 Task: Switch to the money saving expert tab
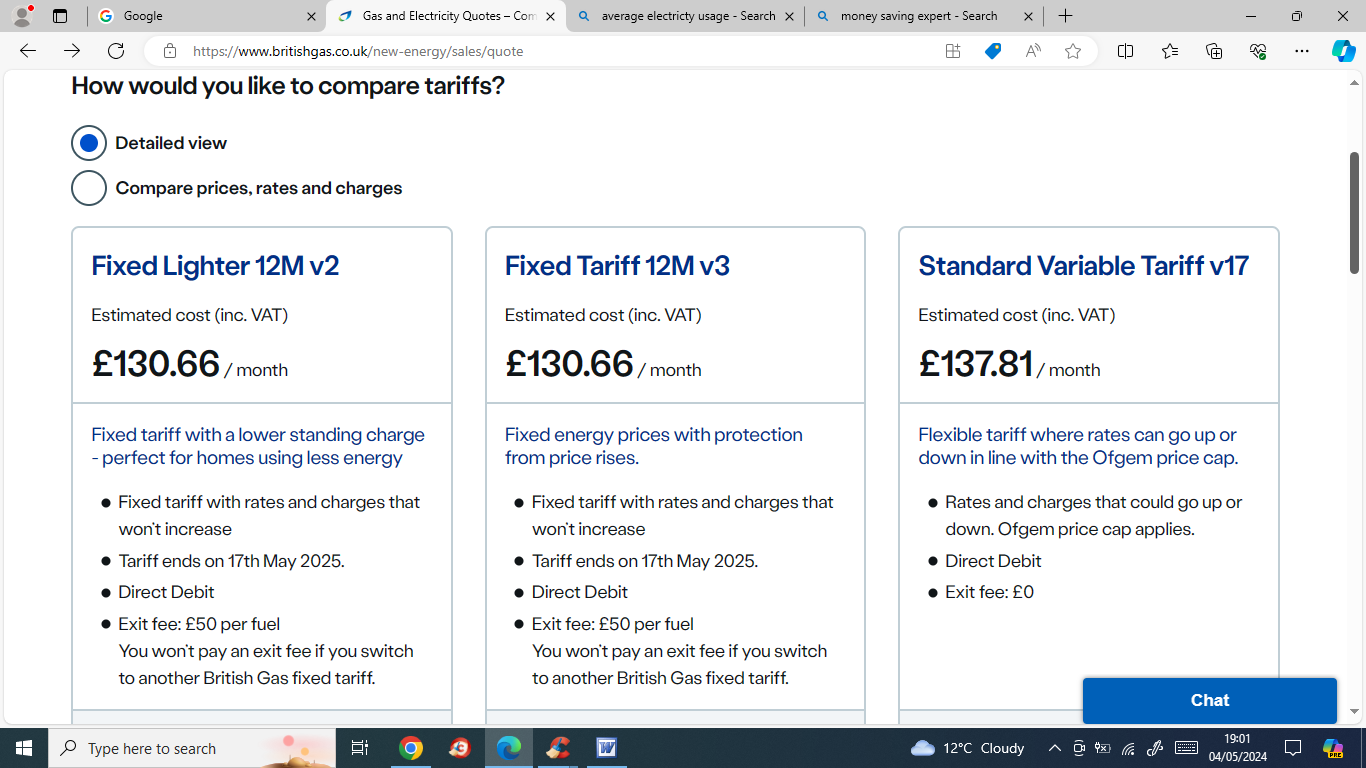coord(923,16)
